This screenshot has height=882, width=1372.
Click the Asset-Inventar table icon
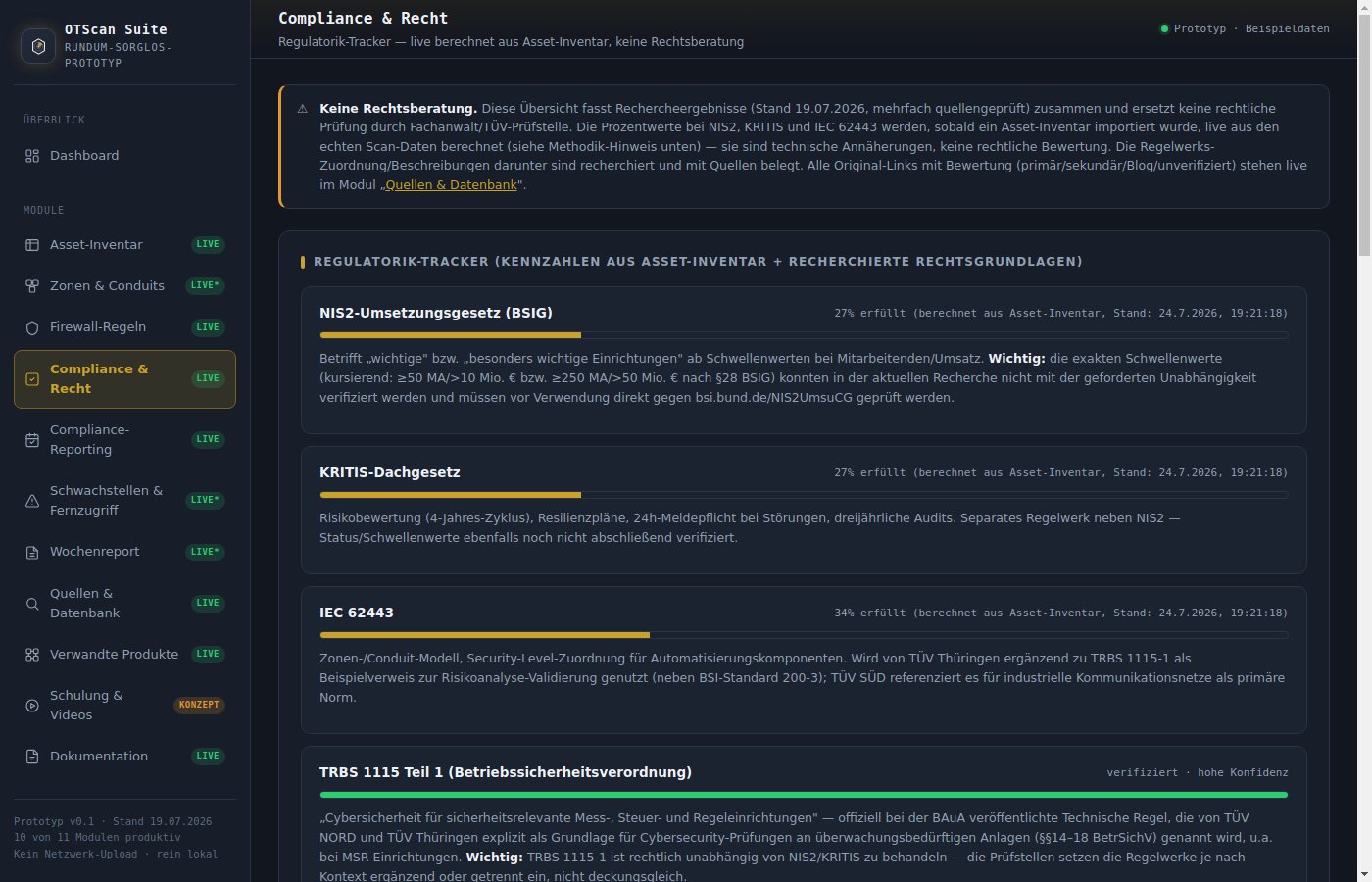(x=32, y=245)
